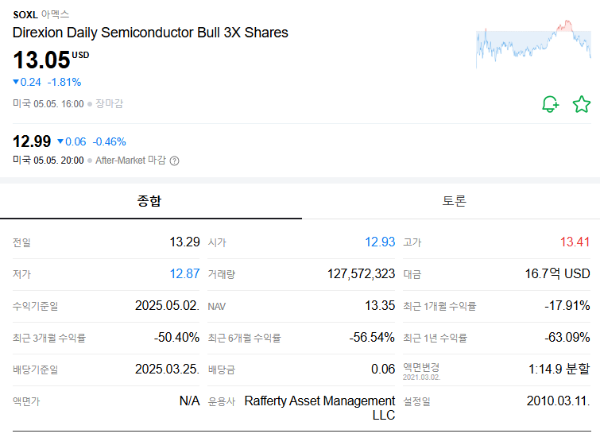Click the 3-month return -50.40%
This screenshot has height=433, width=600.
(177, 337)
